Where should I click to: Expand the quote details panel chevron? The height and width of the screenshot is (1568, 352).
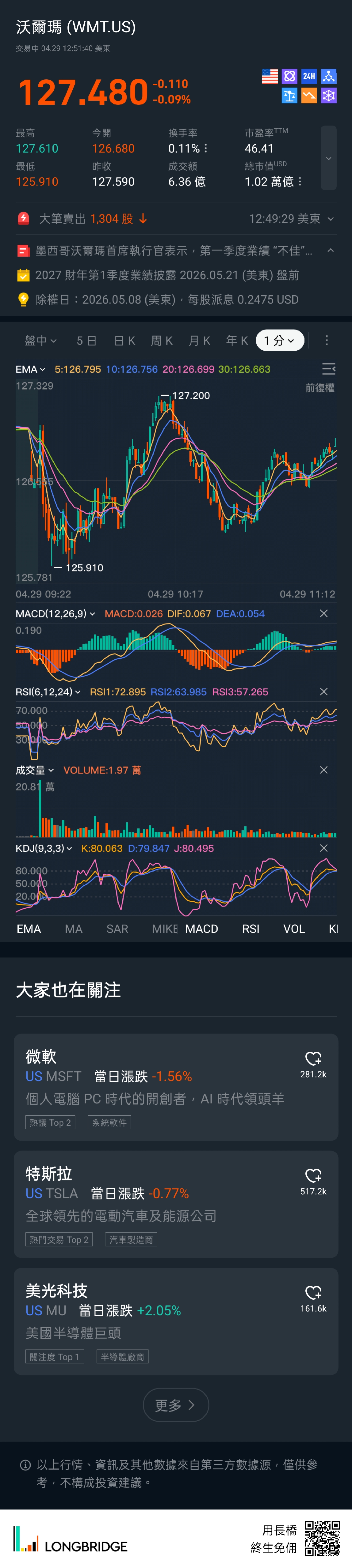point(328,158)
